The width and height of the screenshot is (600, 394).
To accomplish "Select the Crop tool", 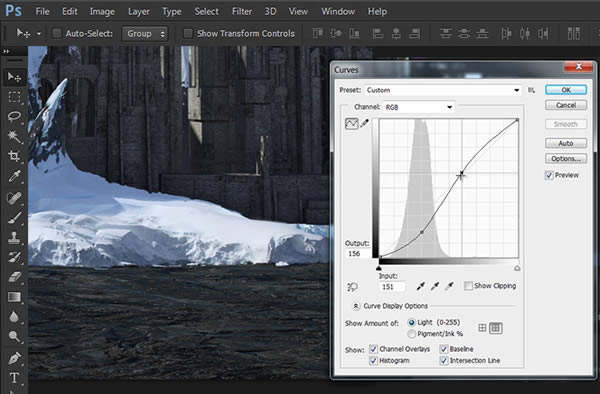I will (14, 156).
